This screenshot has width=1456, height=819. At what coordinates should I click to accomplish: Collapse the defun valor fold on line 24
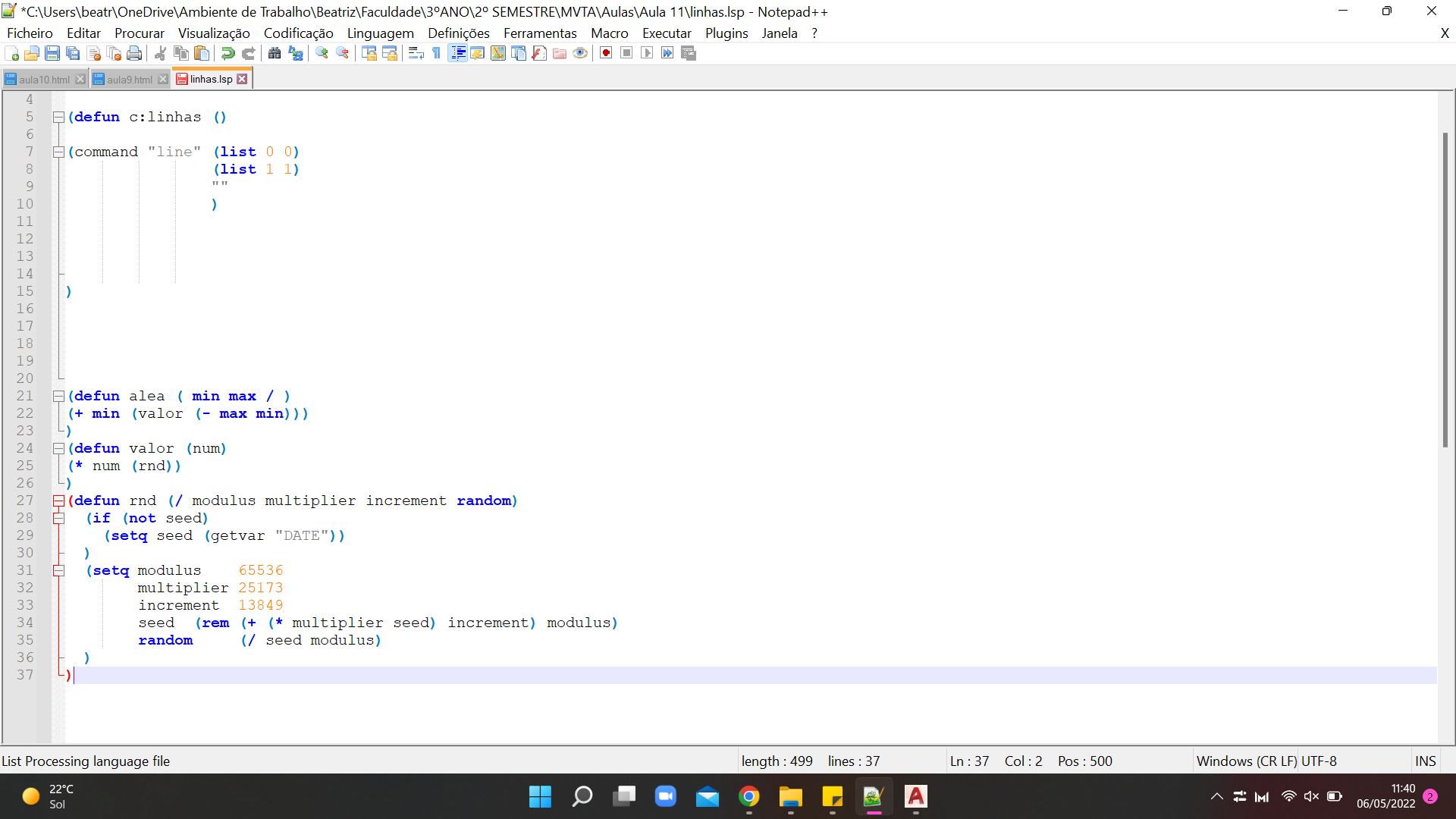coord(58,449)
